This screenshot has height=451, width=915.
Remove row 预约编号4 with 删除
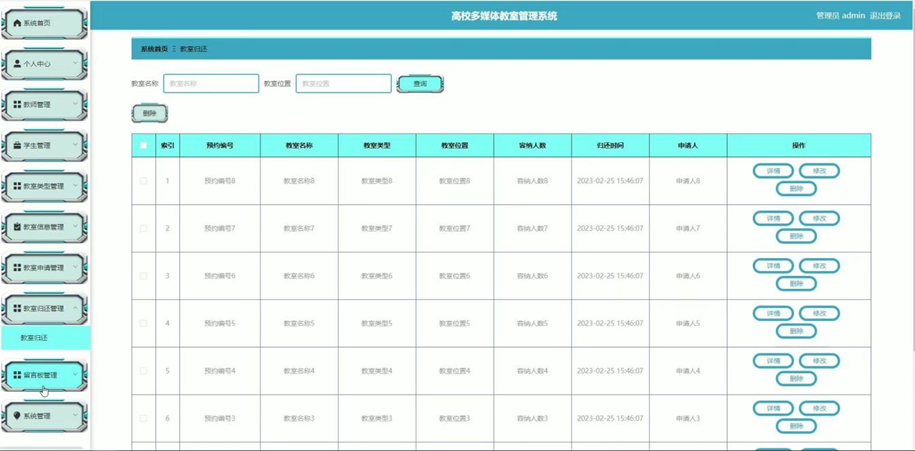point(796,378)
